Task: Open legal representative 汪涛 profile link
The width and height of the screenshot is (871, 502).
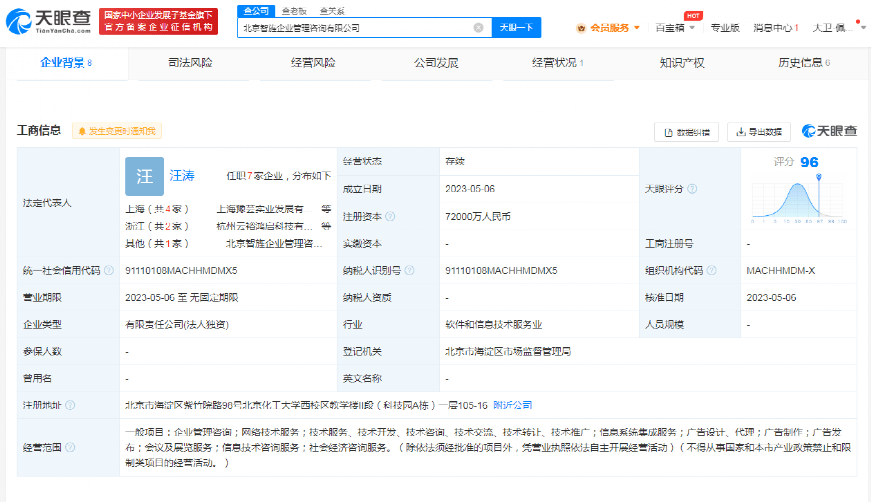Action: pos(182,176)
